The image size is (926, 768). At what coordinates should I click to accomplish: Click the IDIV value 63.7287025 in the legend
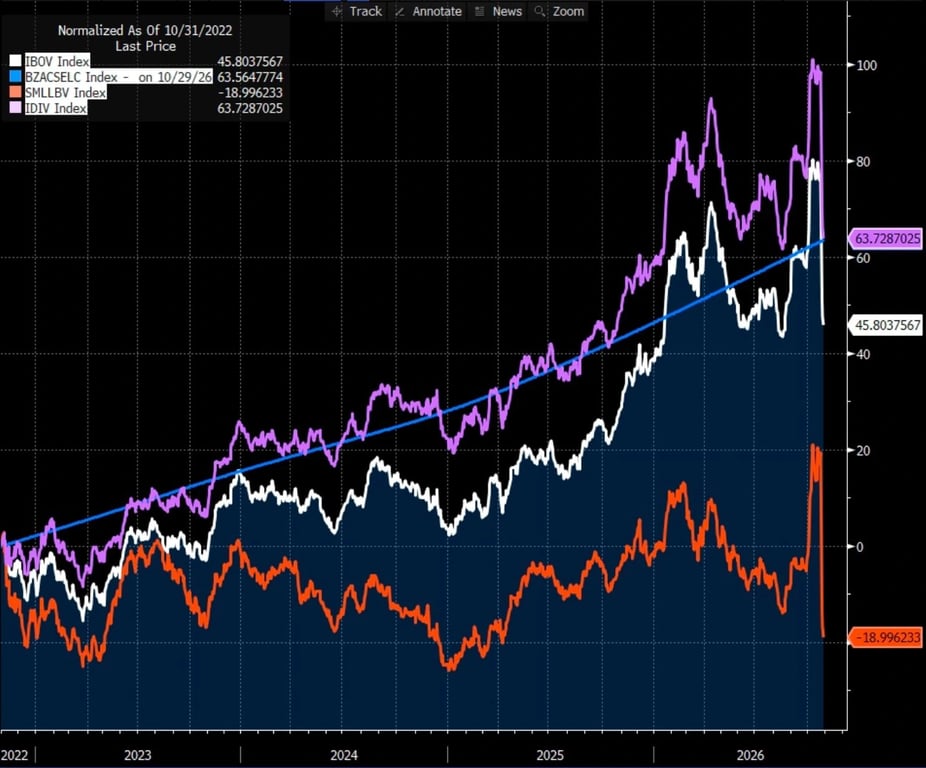(x=250, y=108)
